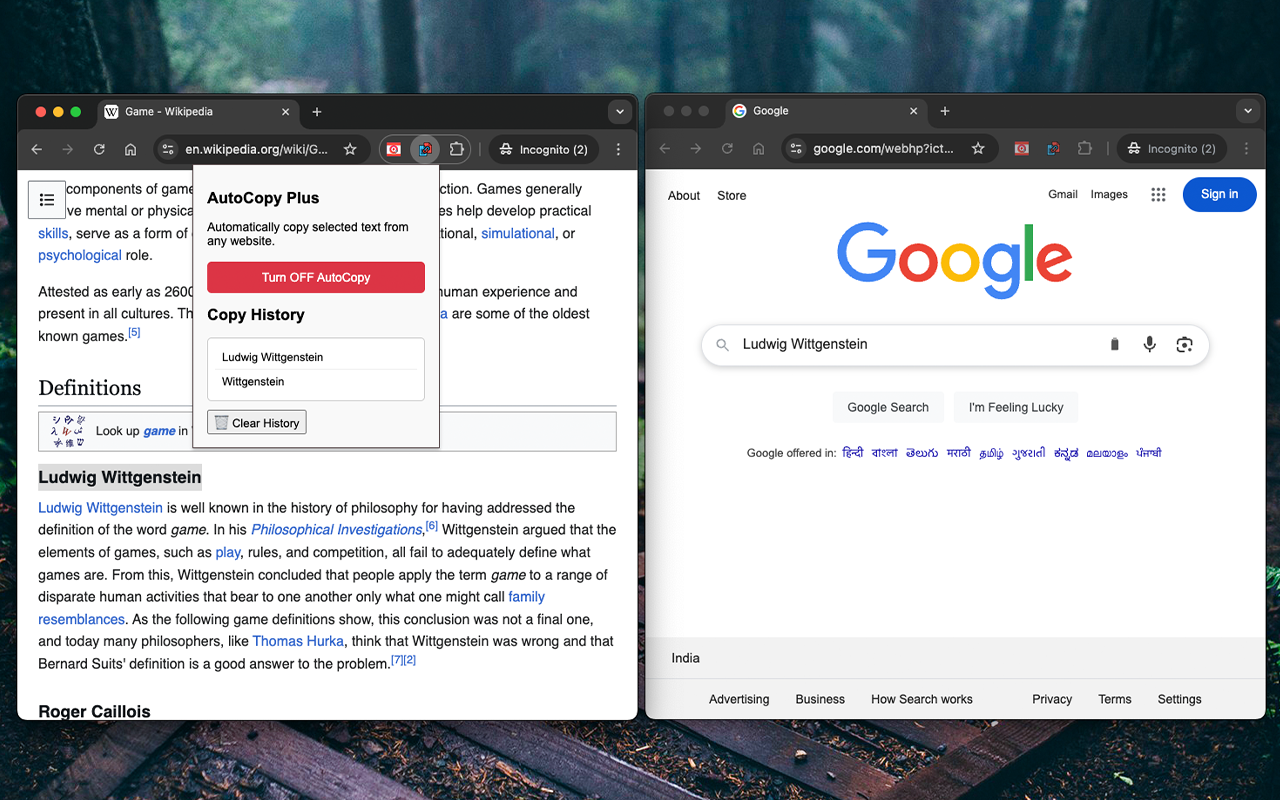The image size is (1280, 800).
Task: Click the AutoCopy extension icon in Google window
Action: [x=1053, y=149]
